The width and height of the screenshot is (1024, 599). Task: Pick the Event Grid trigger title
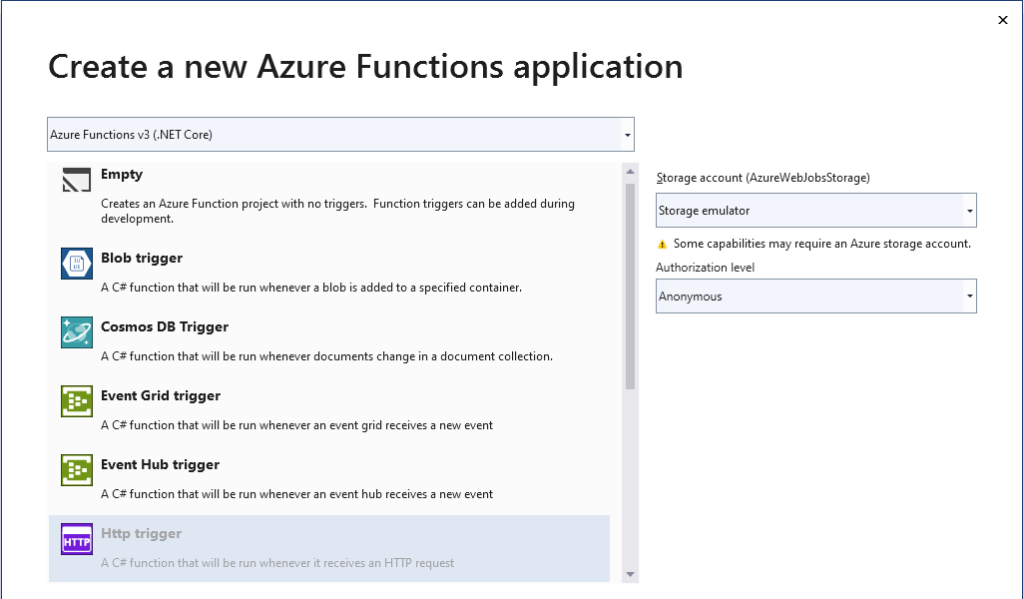160,396
